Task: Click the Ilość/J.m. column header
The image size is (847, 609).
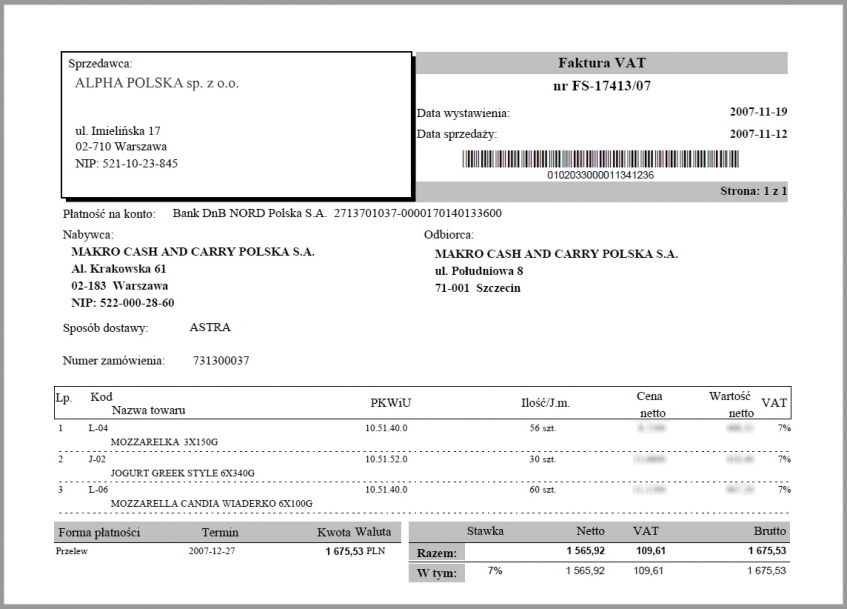Action: click(546, 403)
